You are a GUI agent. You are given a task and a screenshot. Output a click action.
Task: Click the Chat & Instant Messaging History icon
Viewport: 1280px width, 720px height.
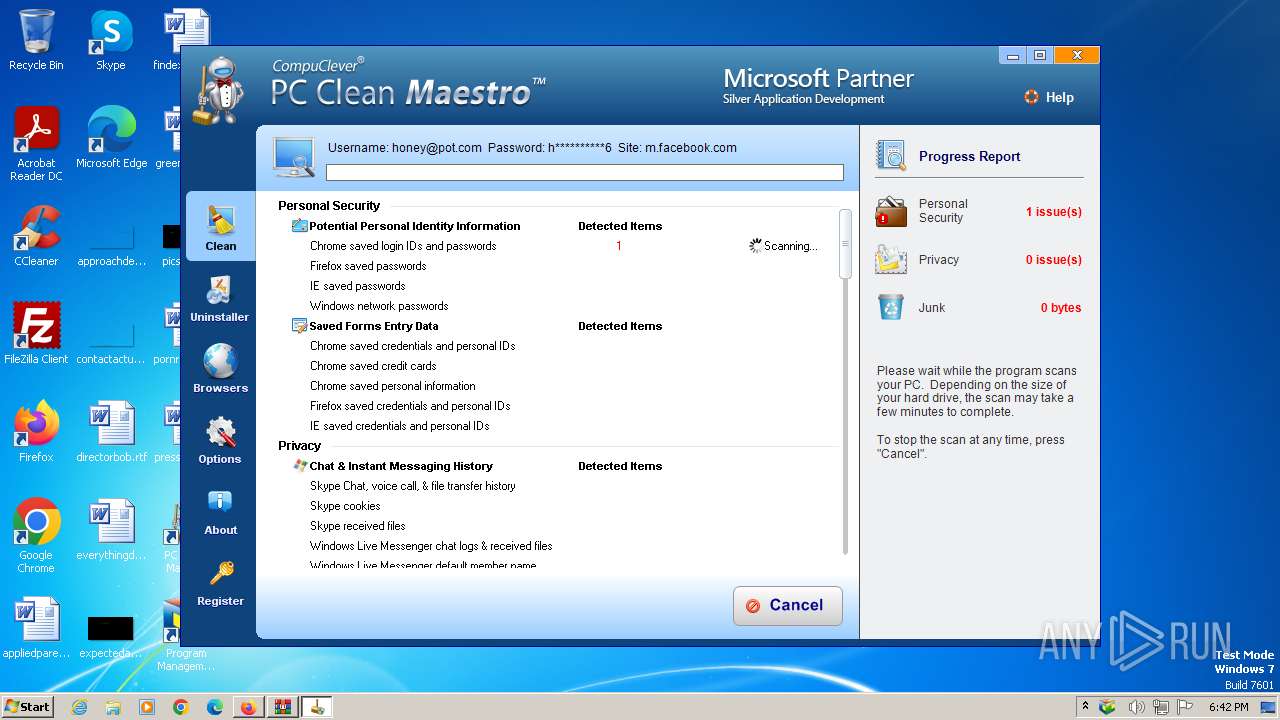[x=300, y=466]
